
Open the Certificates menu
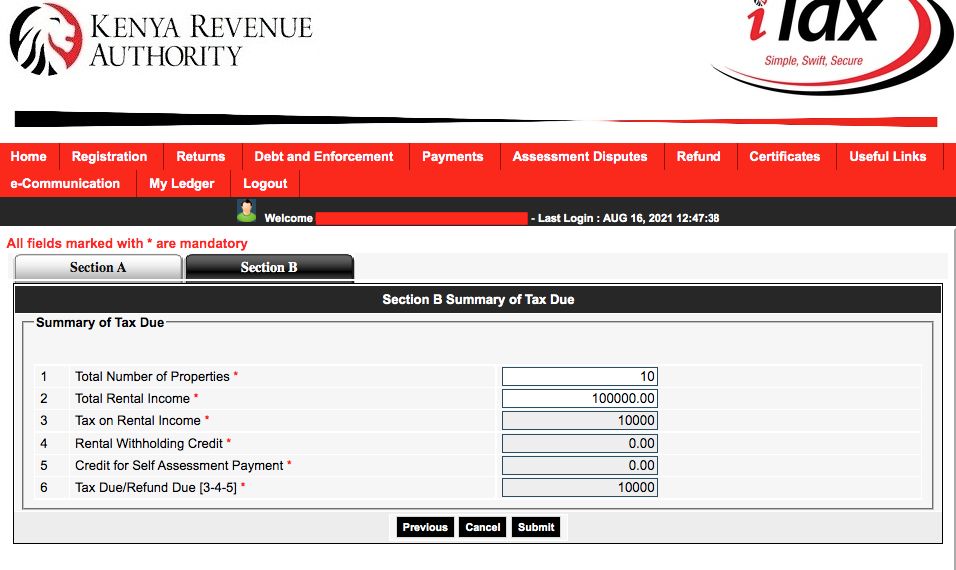(x=785, y=157)
